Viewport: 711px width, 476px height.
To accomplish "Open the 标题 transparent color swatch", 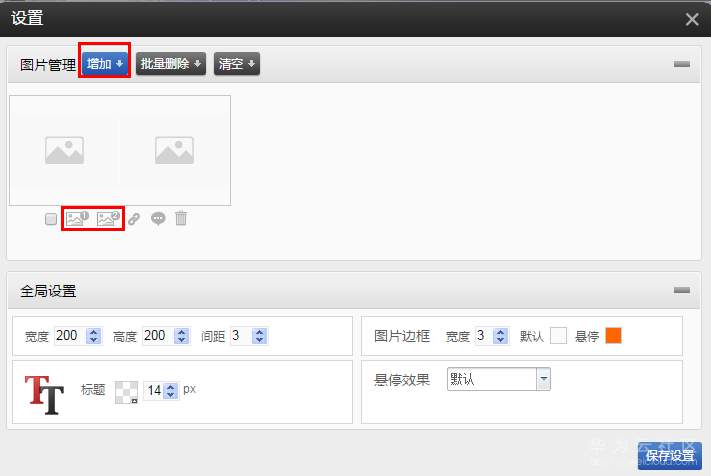I will [127, 392].
